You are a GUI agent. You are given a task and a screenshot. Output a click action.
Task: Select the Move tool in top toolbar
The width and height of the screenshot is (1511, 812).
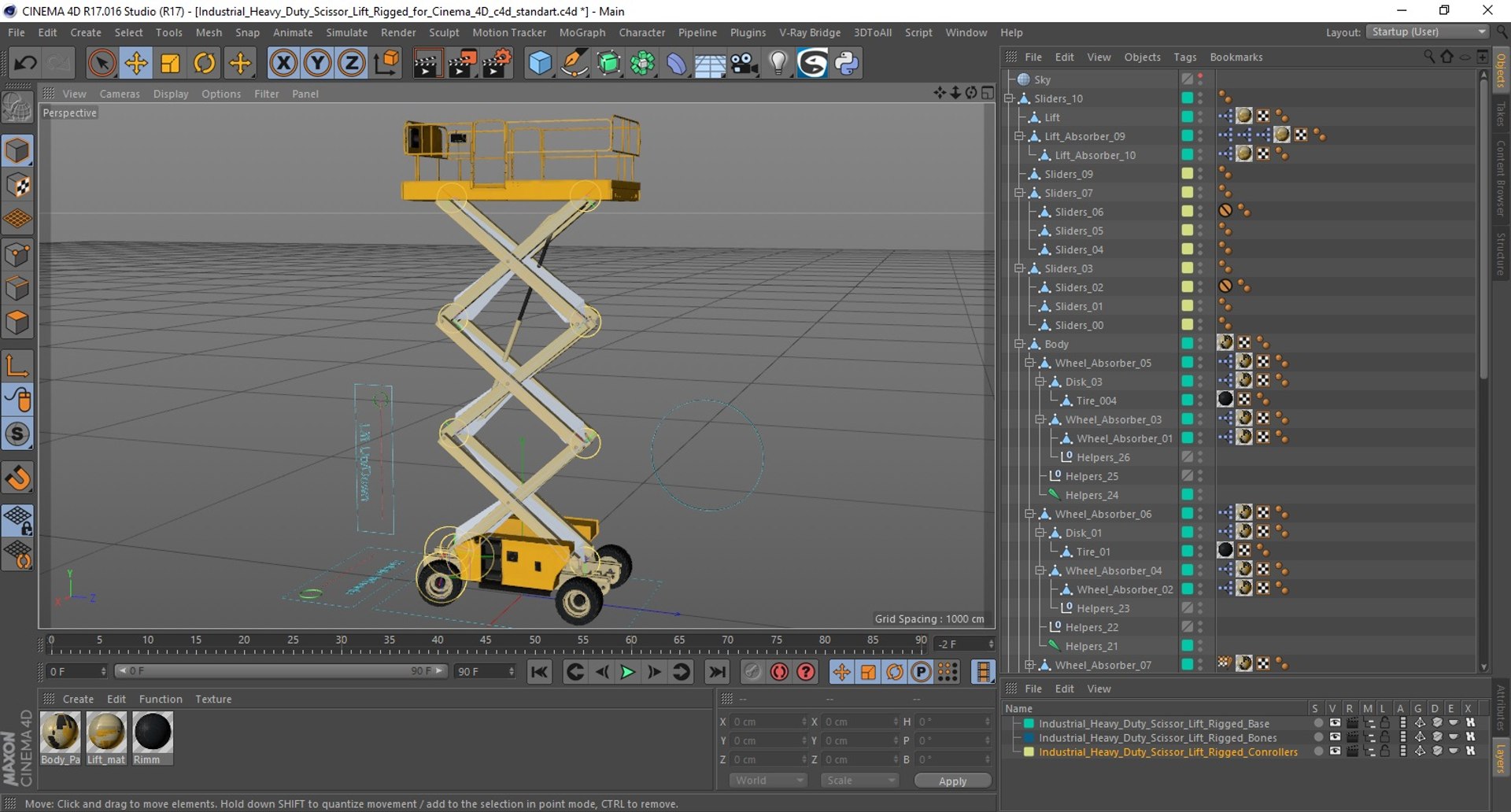[135, 63]
